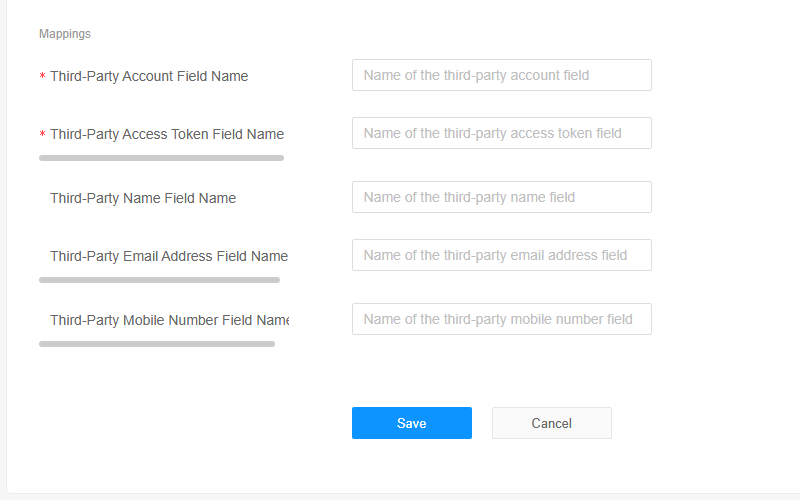Select the third-party name field input

coord(502,197)
